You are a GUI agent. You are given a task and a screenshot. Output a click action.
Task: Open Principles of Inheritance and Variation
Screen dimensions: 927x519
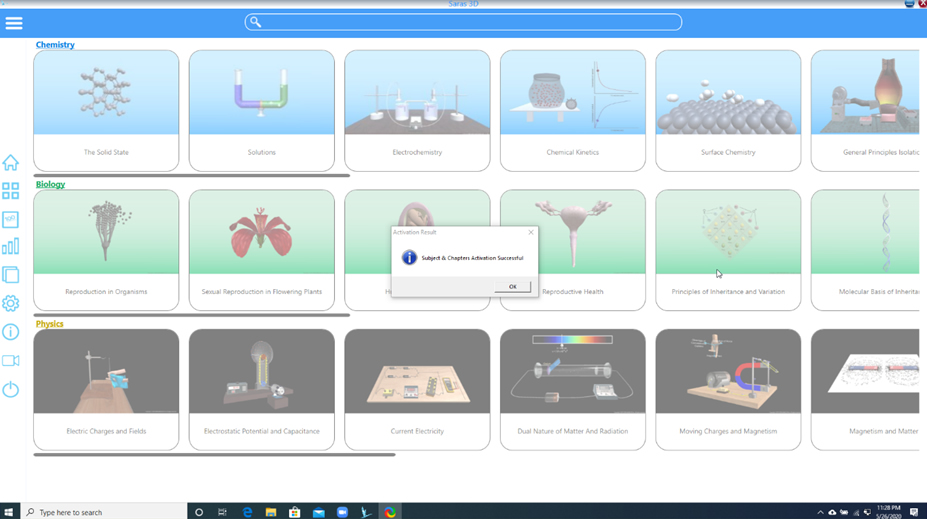[728, 250]
